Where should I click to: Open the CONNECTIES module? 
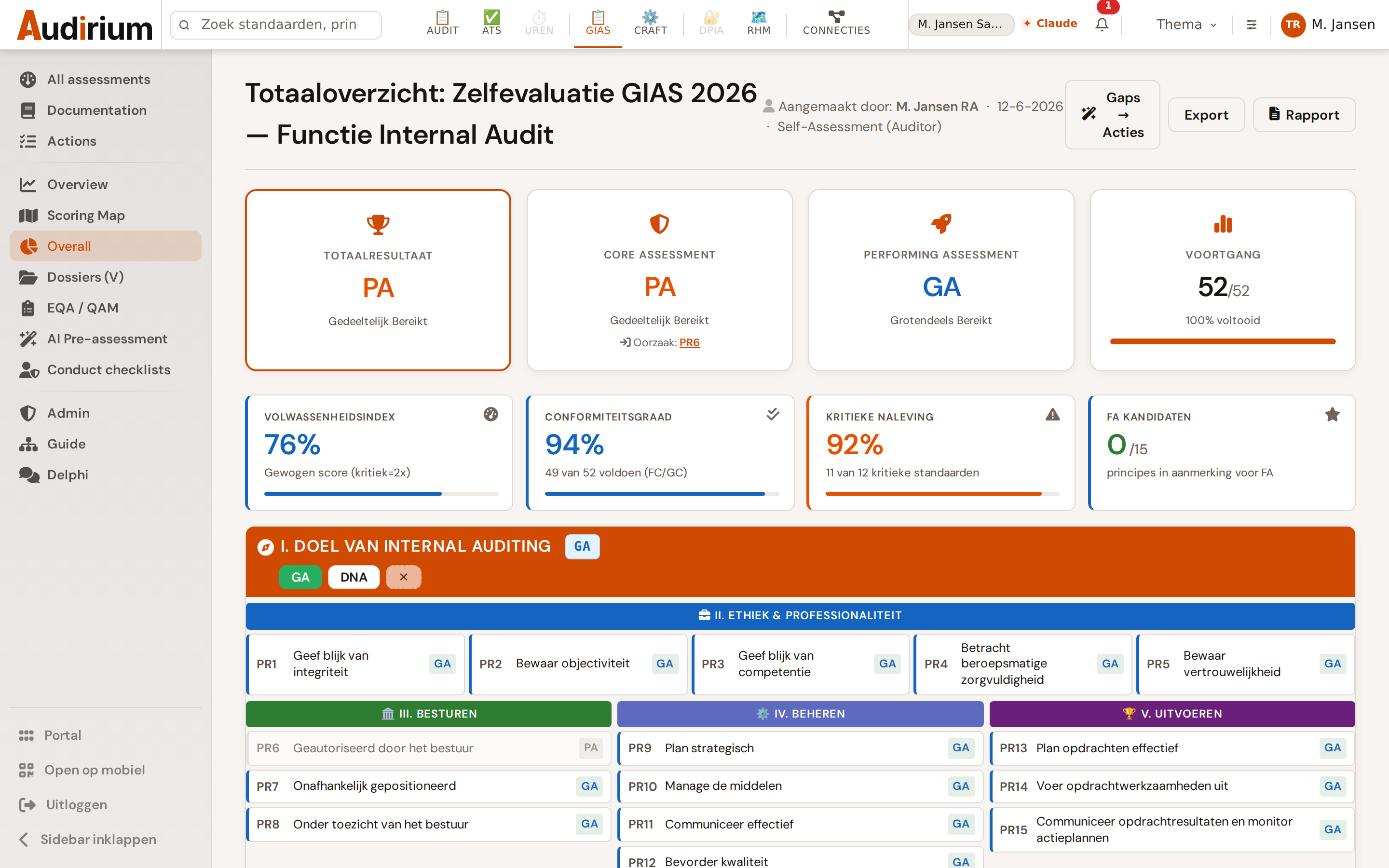(836, 24)
